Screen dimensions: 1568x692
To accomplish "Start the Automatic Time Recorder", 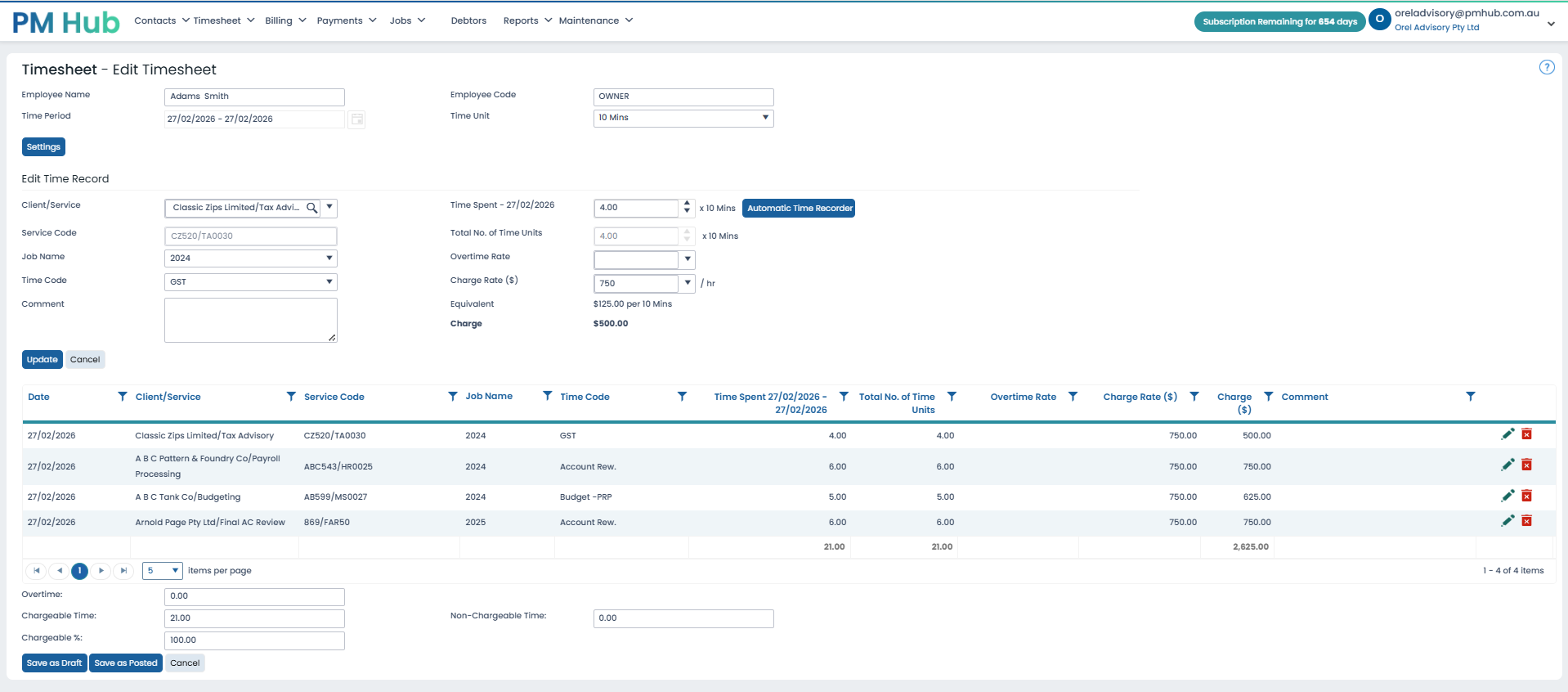I will tap(799, 209).
